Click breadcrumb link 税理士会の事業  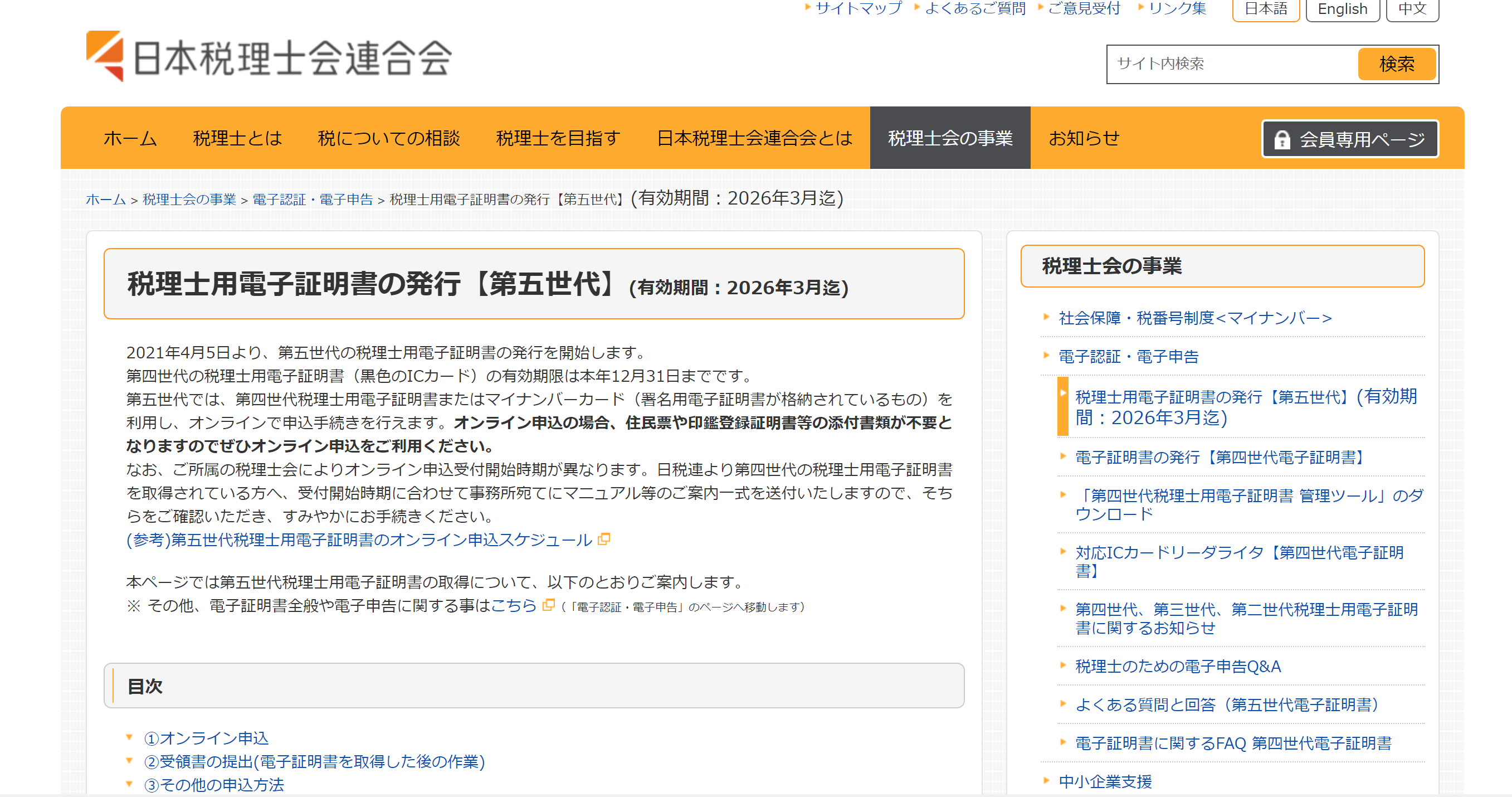[x=189, y=200]
